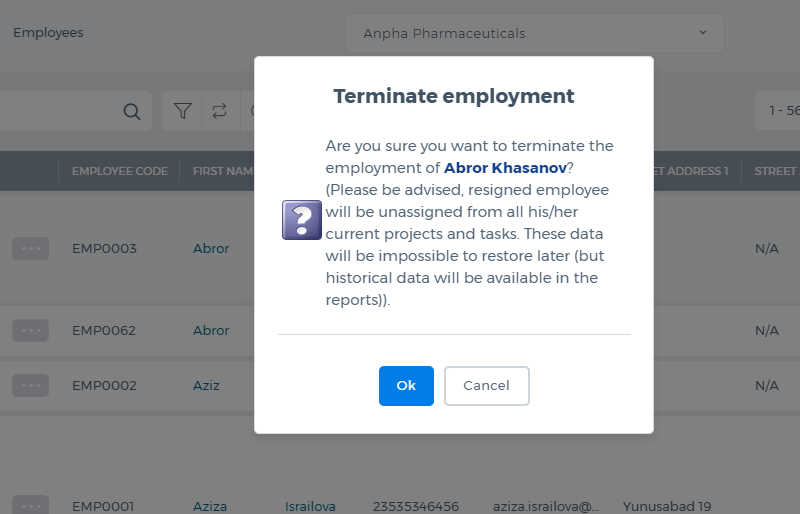Click the employee search input field
The image size is (800, 514).
[x=61, y=111]
